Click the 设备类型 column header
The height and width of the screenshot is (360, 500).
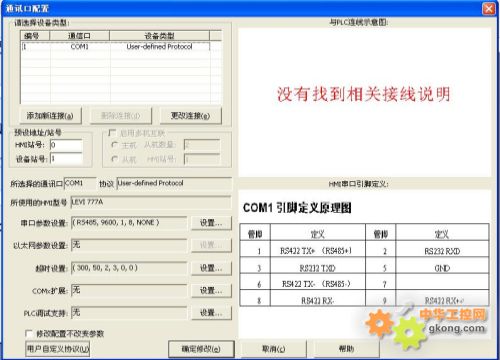[159, 36]
